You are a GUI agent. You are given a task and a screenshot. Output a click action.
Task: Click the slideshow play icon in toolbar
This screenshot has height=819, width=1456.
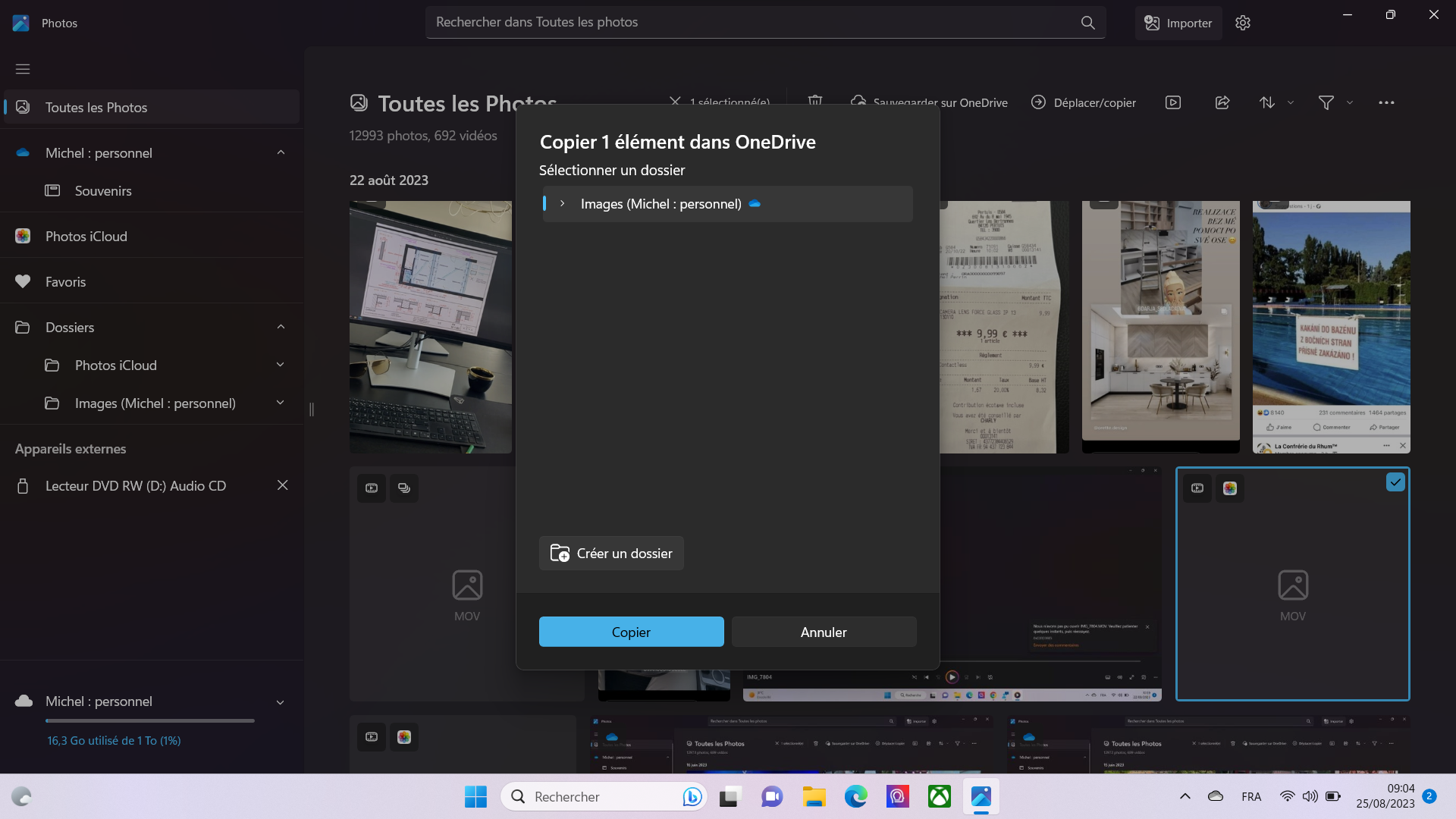pyautogui.click(x=1173, y=102)
